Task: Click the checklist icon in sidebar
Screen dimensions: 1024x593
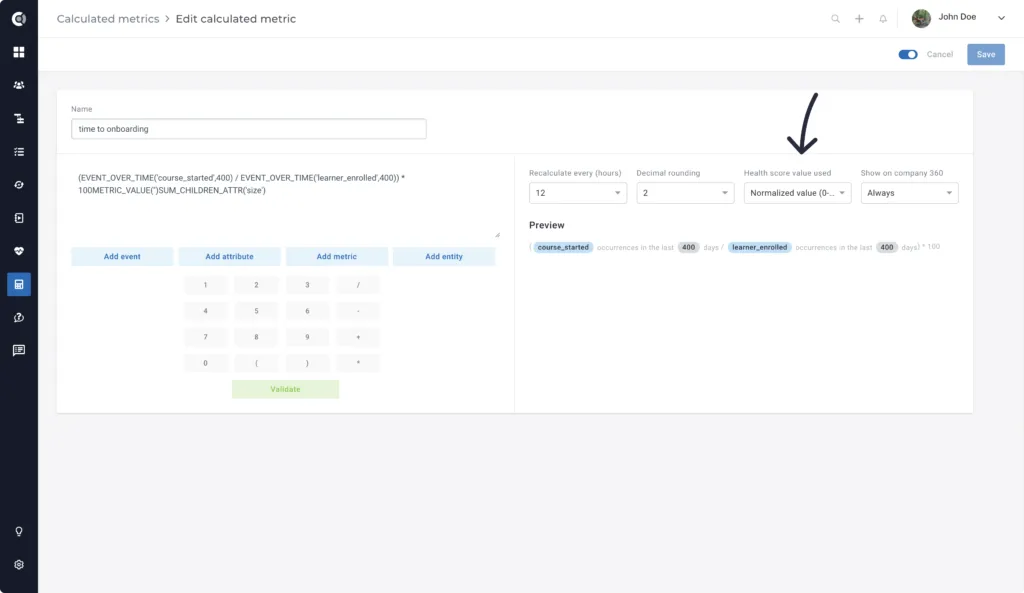Action: click(x=19, y=152)
